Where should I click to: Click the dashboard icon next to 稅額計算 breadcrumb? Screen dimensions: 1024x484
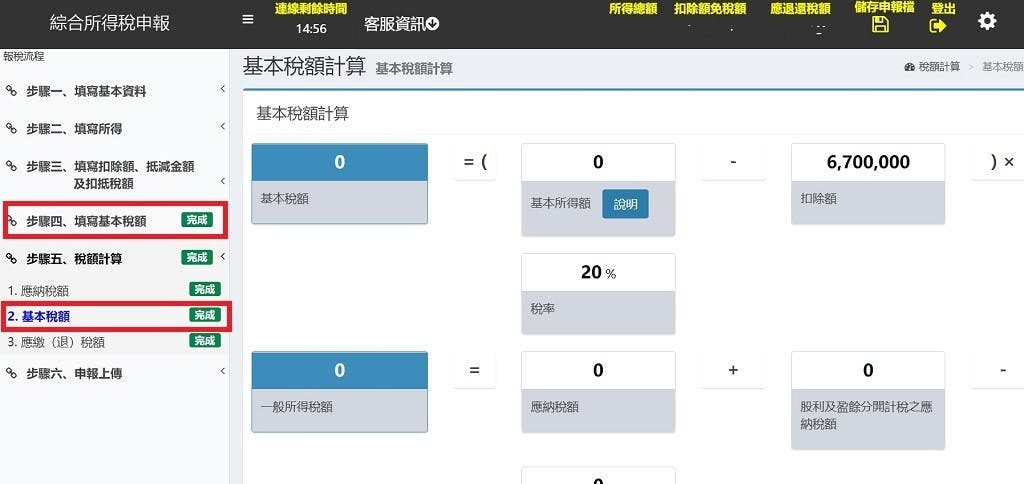tap(910, 67)
